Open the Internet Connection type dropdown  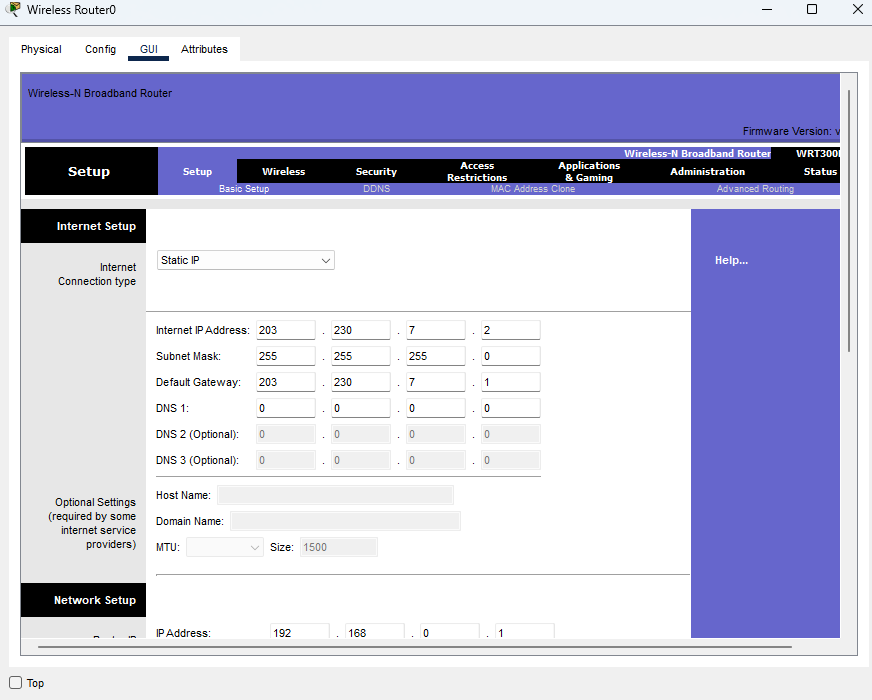coord(245,260)
